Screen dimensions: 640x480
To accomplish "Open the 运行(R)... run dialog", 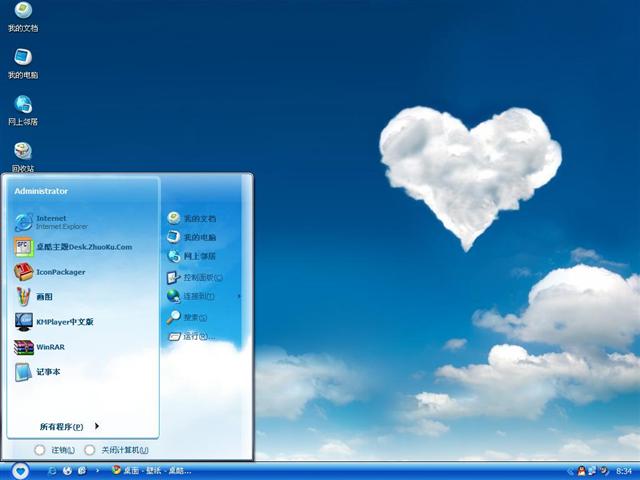I will click(191, 336).
